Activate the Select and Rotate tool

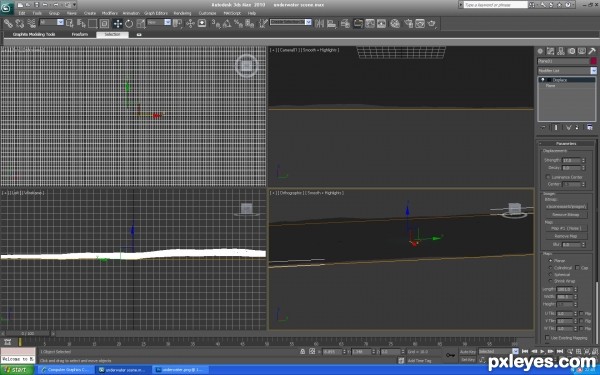[129, 24]
